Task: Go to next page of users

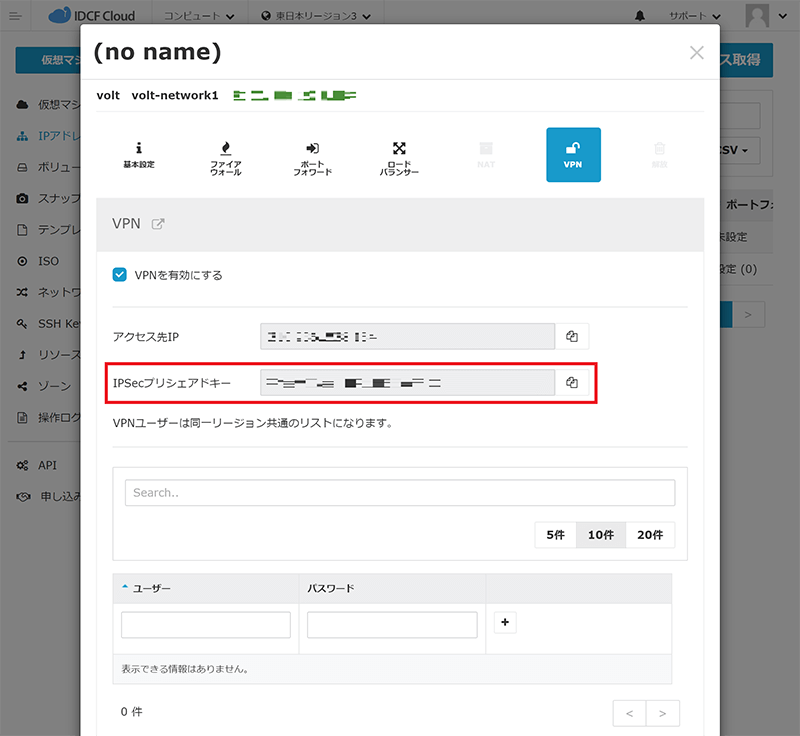Action: [663, 713]
